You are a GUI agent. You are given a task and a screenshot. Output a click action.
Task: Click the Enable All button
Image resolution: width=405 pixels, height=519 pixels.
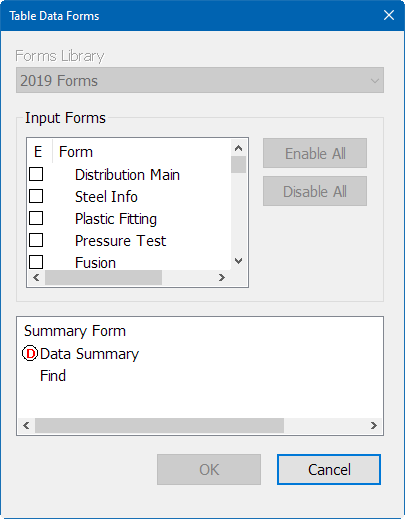tap(315, 153)
